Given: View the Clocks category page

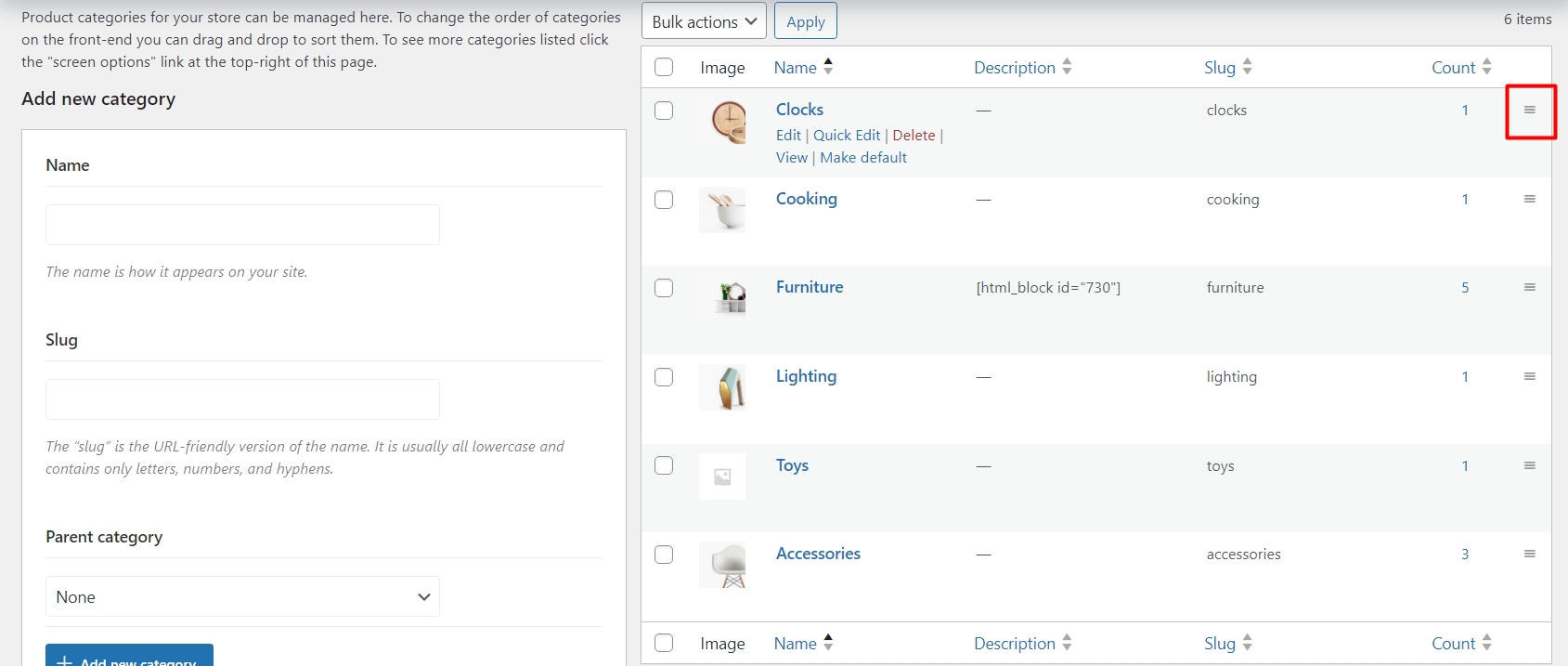Looking at the screenshot, I should [x=792, y=158].
